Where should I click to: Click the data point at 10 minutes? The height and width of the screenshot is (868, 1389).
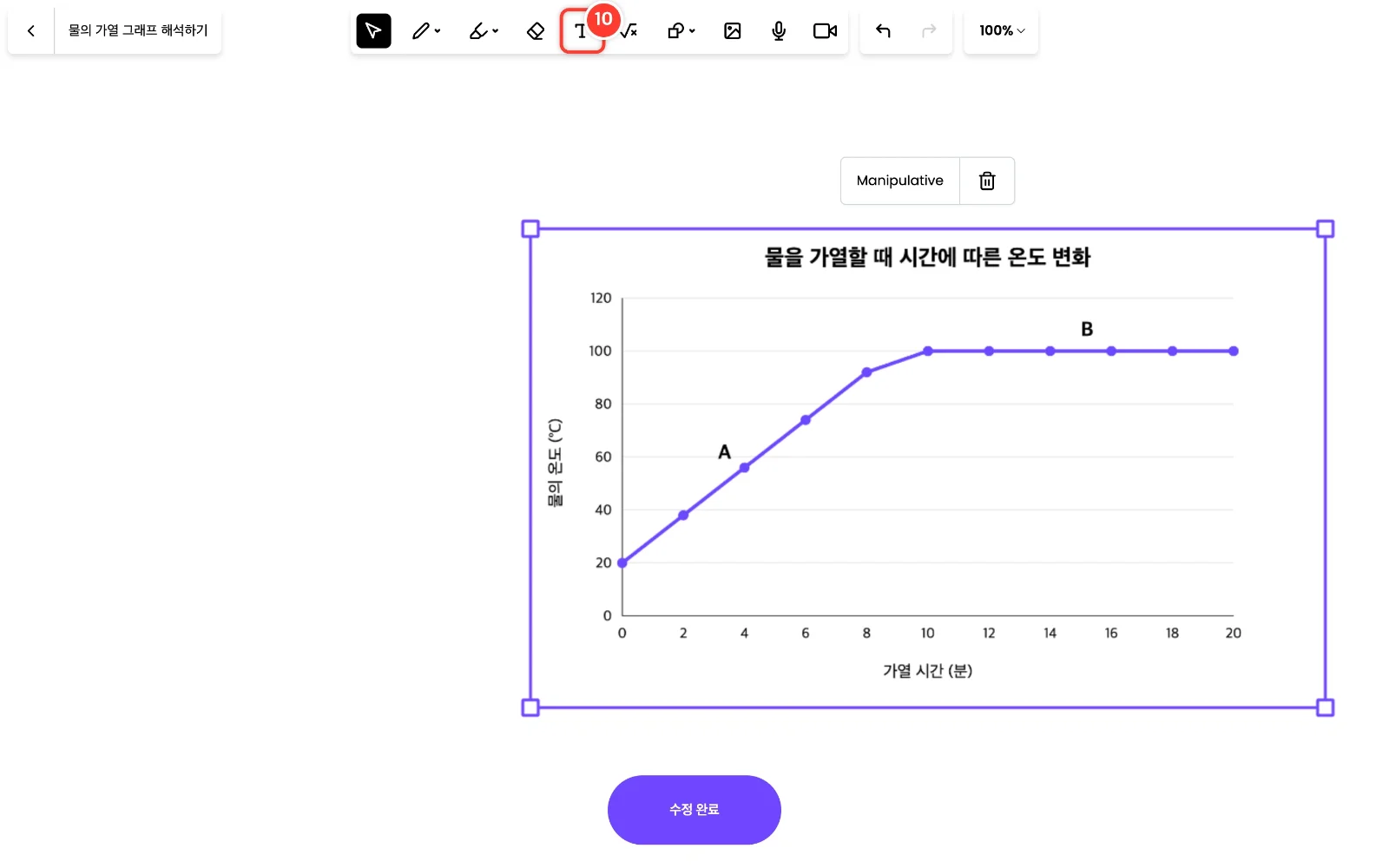[x=928, y=352]
